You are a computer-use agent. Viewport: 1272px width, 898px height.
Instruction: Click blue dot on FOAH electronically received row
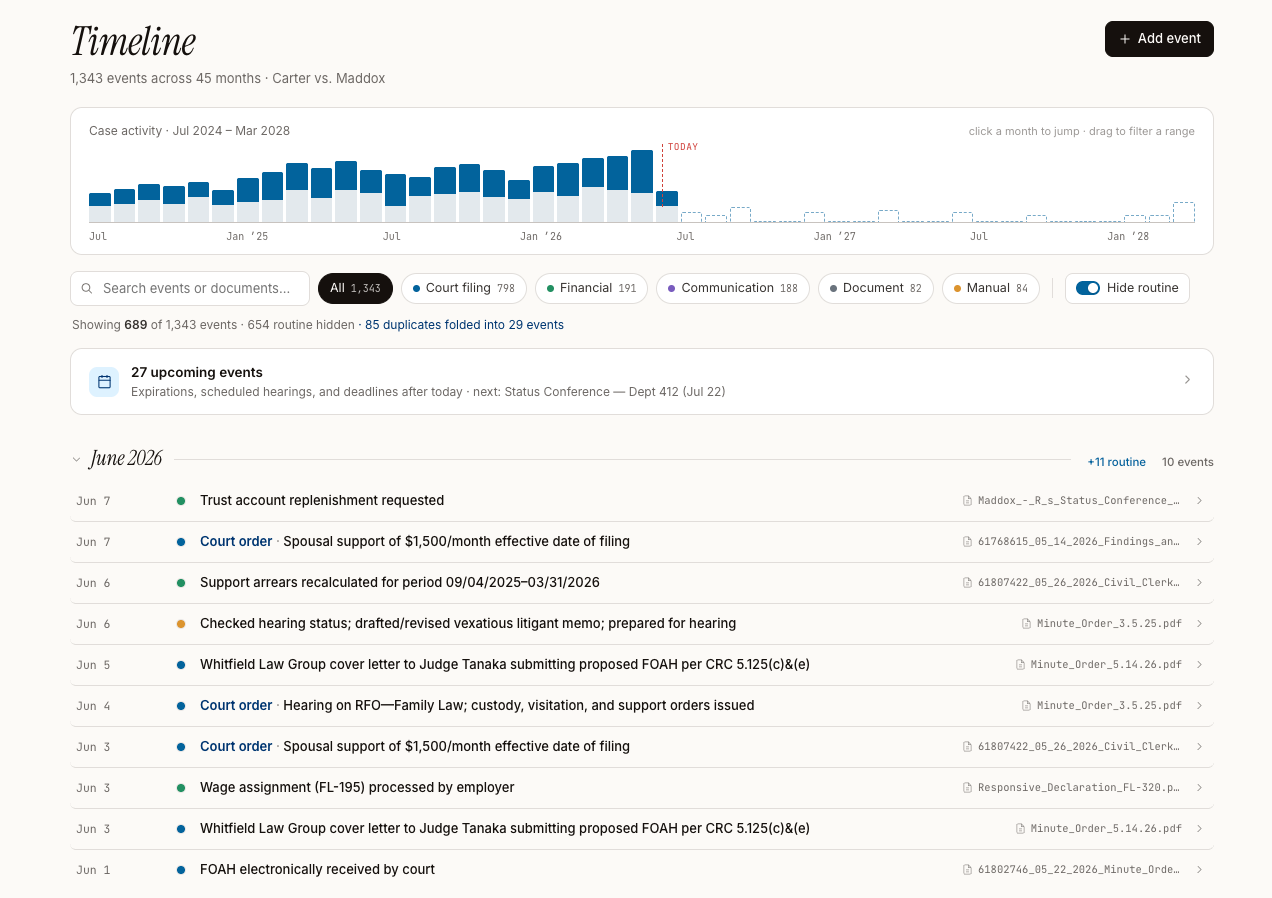coord(181,870)
